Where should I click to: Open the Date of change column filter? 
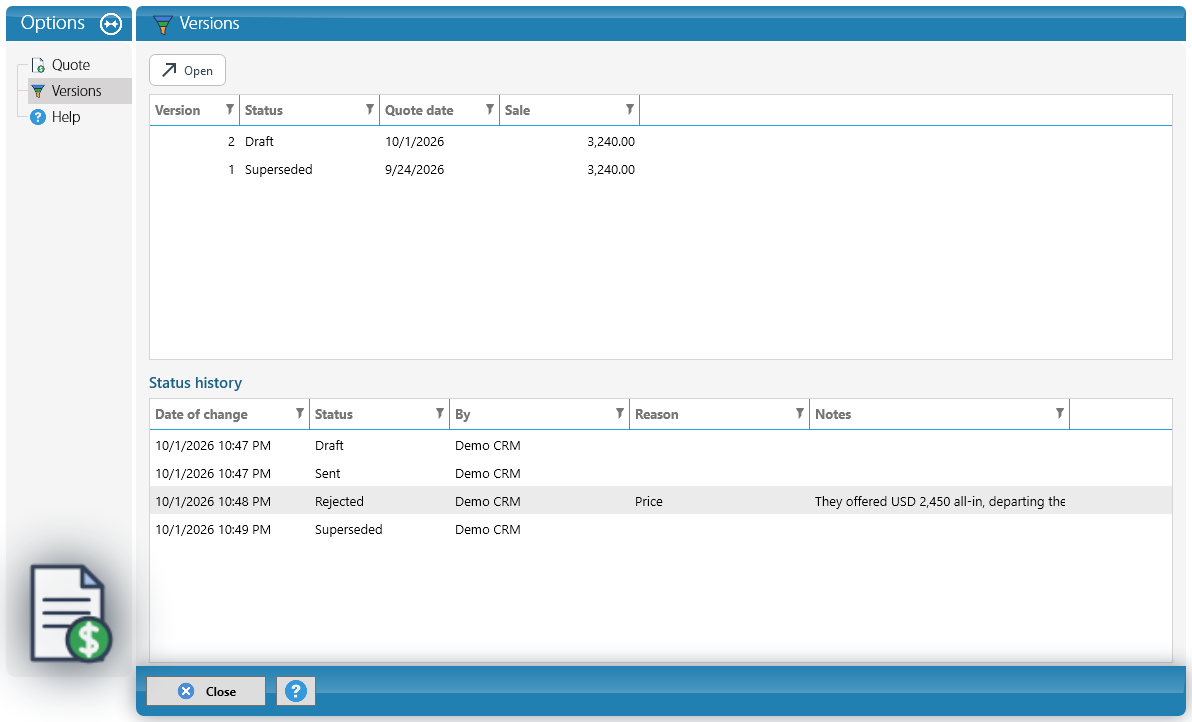300,413
